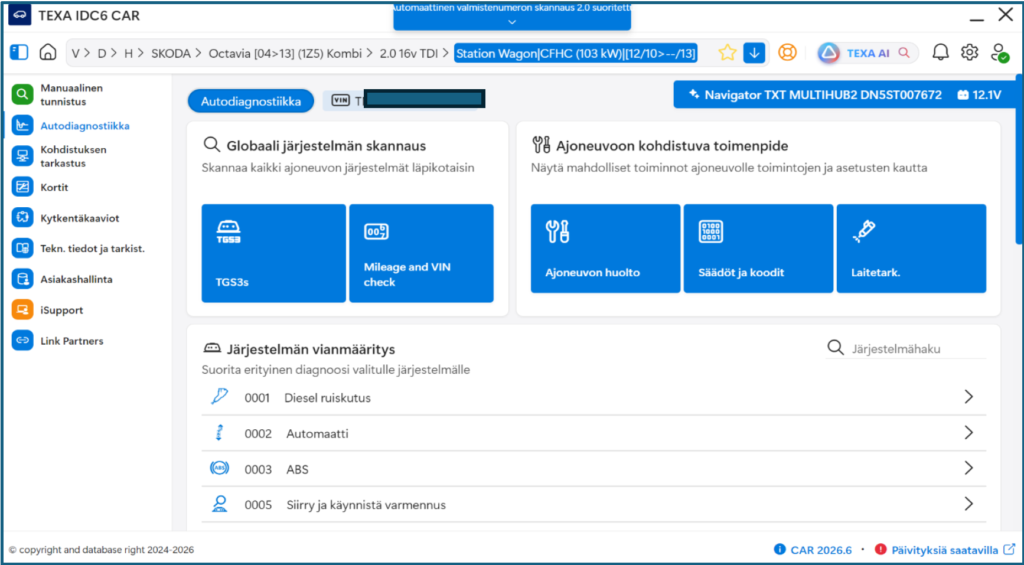Click Navigator TXT MULTIHUB2 device button

click(814, 95)
